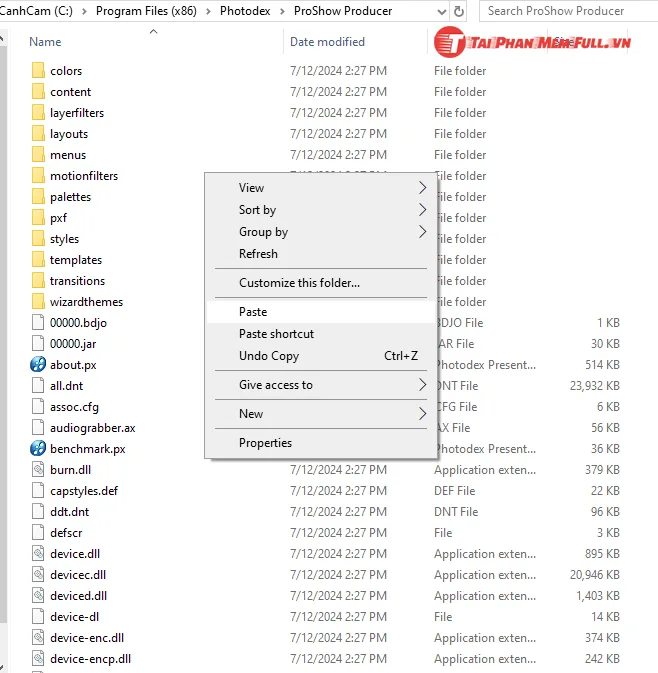Image resolution: width=658 pixels, height=673 pixels.
Task: Click the Search ProShow Producer box
Action: [569, 11]
